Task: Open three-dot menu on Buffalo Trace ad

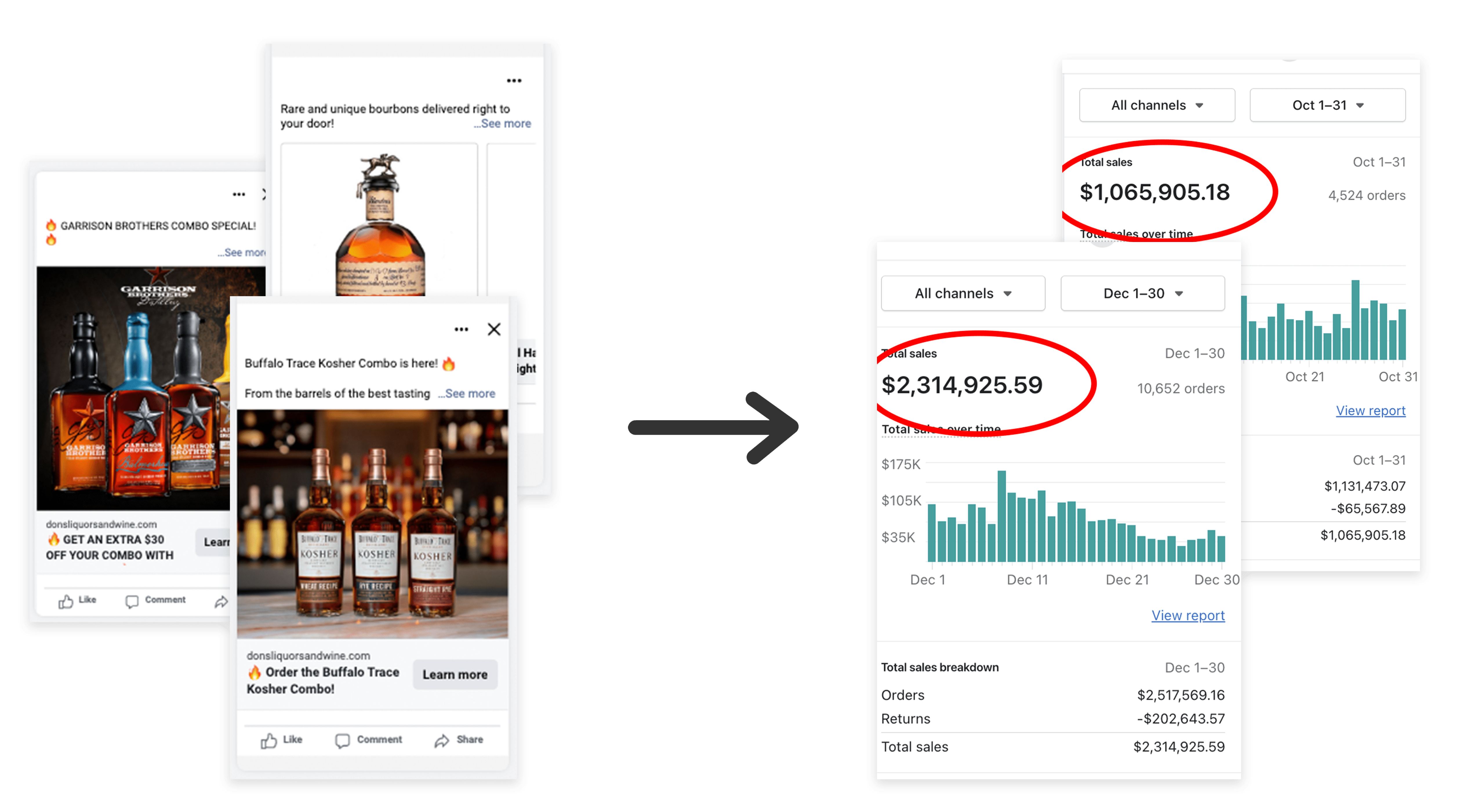Action: 462,329
